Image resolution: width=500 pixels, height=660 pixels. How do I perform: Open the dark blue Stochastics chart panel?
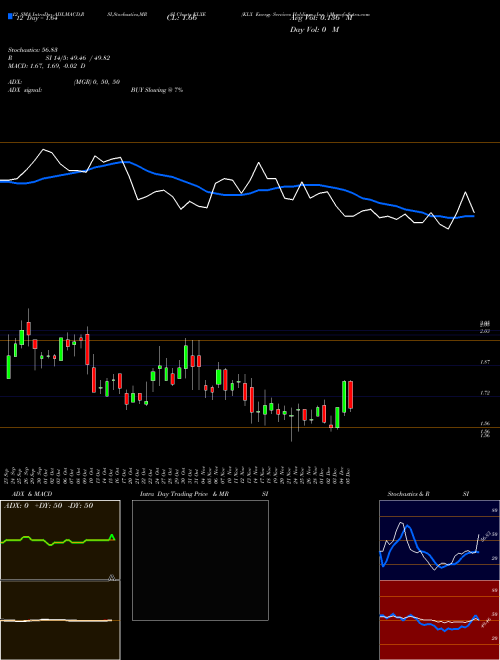[x=439, y=540]
